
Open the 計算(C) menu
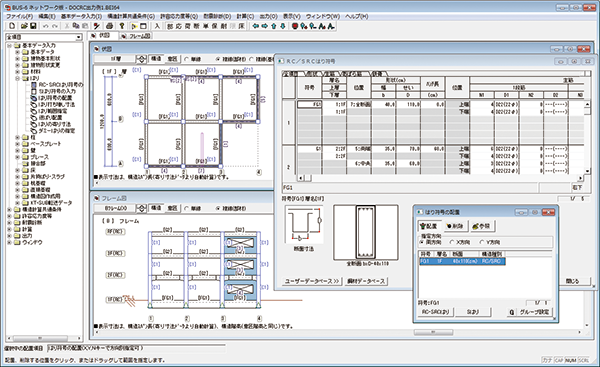coord(245,16)
